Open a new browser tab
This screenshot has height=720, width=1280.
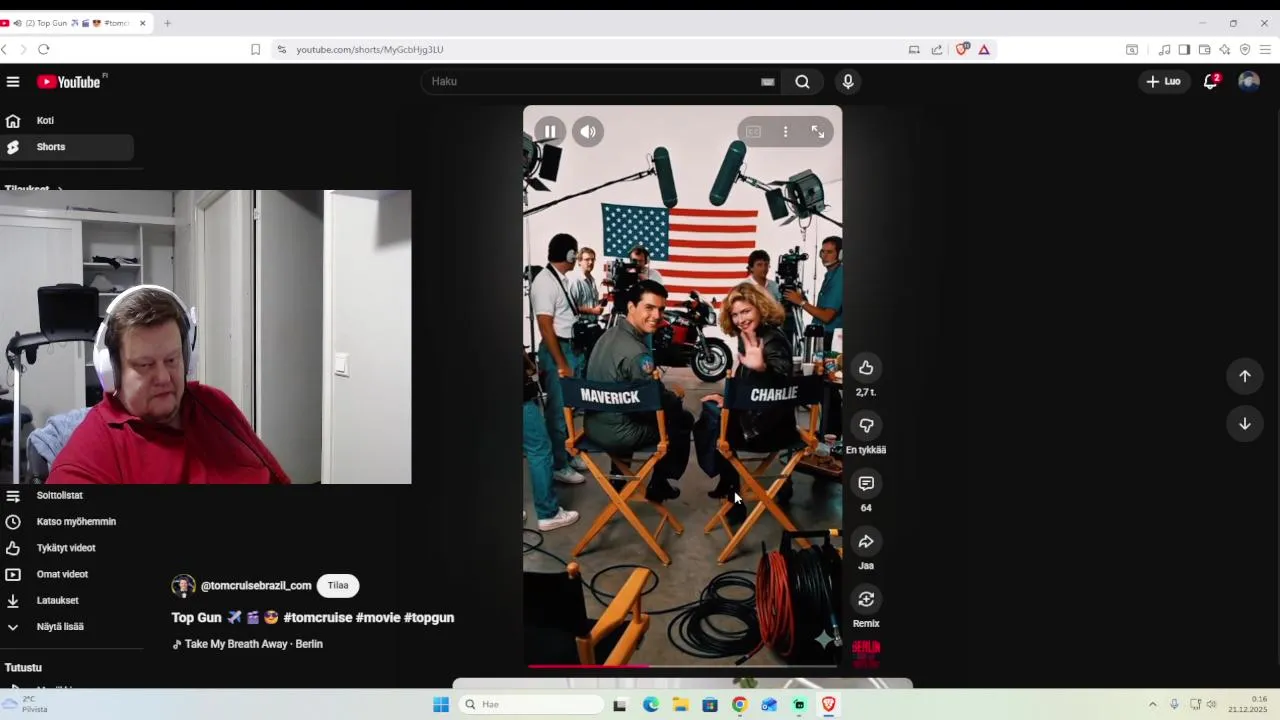(x=167, y=23)
